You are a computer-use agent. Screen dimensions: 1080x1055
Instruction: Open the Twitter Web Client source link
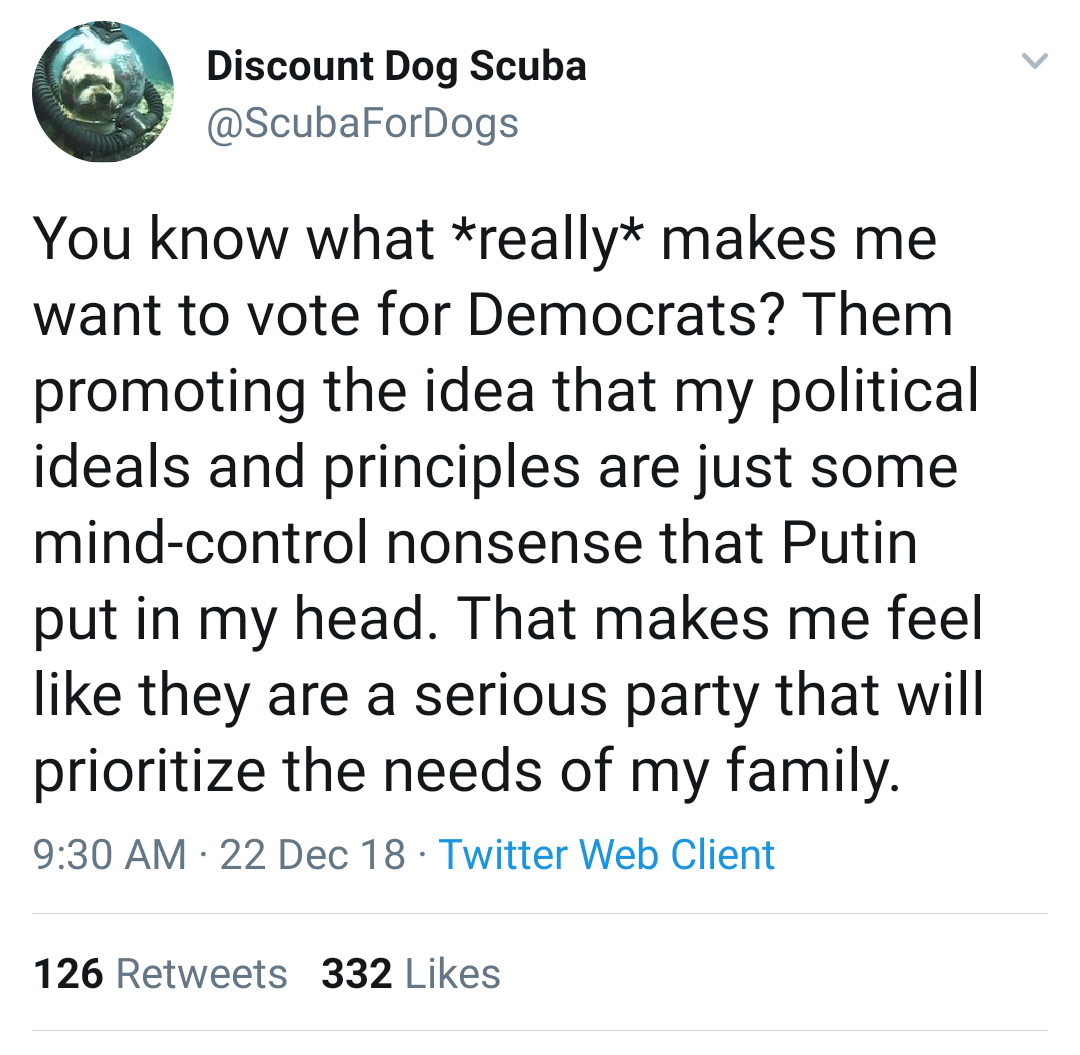coord(607,855)
